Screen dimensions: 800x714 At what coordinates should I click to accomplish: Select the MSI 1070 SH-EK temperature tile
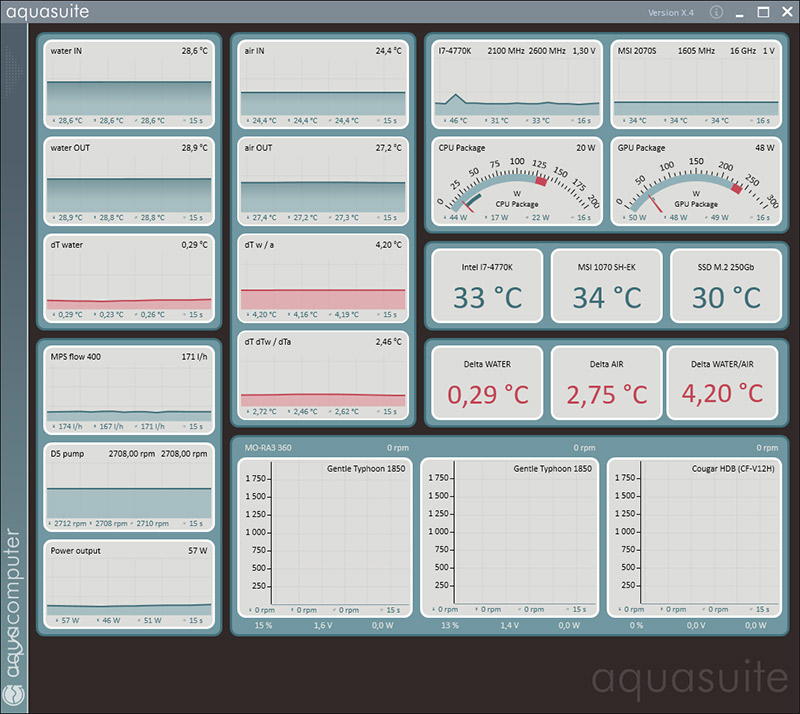607,286
